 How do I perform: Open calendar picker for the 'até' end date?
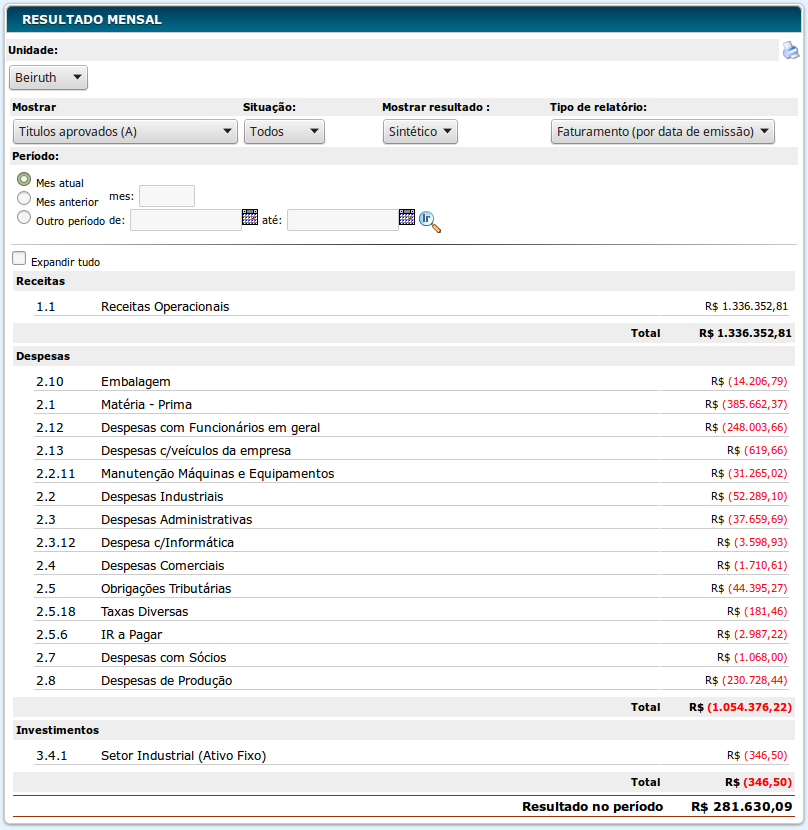(x=406, y=217)
